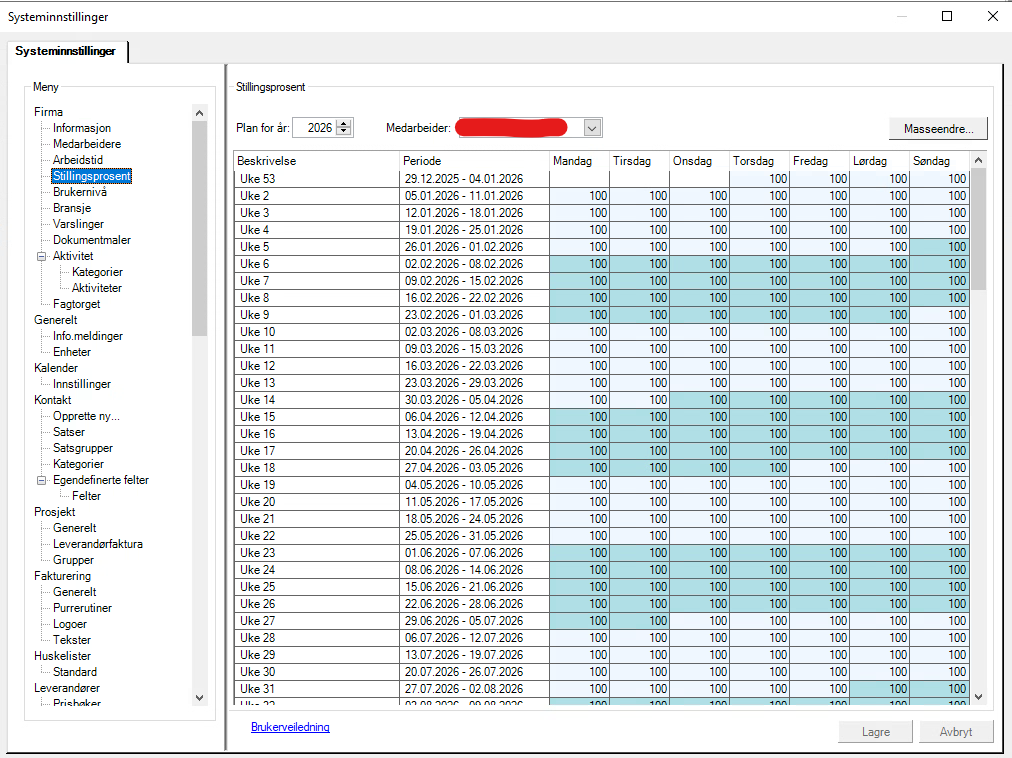The image size is (1012, 758).
Task: Click the table scroll up arrow
Action: click(978, 160)
